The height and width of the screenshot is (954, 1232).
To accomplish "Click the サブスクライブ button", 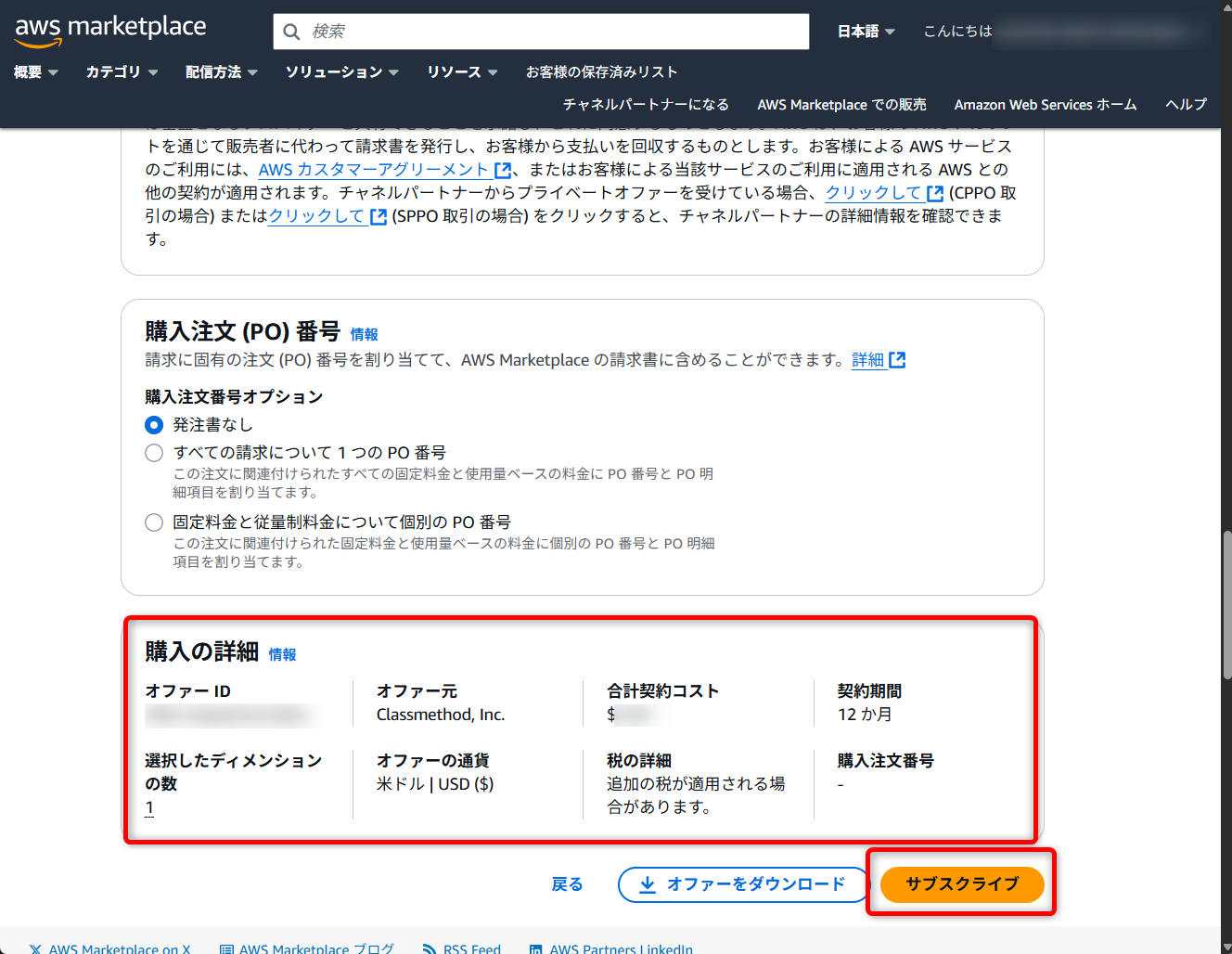I will click(962, 884).
